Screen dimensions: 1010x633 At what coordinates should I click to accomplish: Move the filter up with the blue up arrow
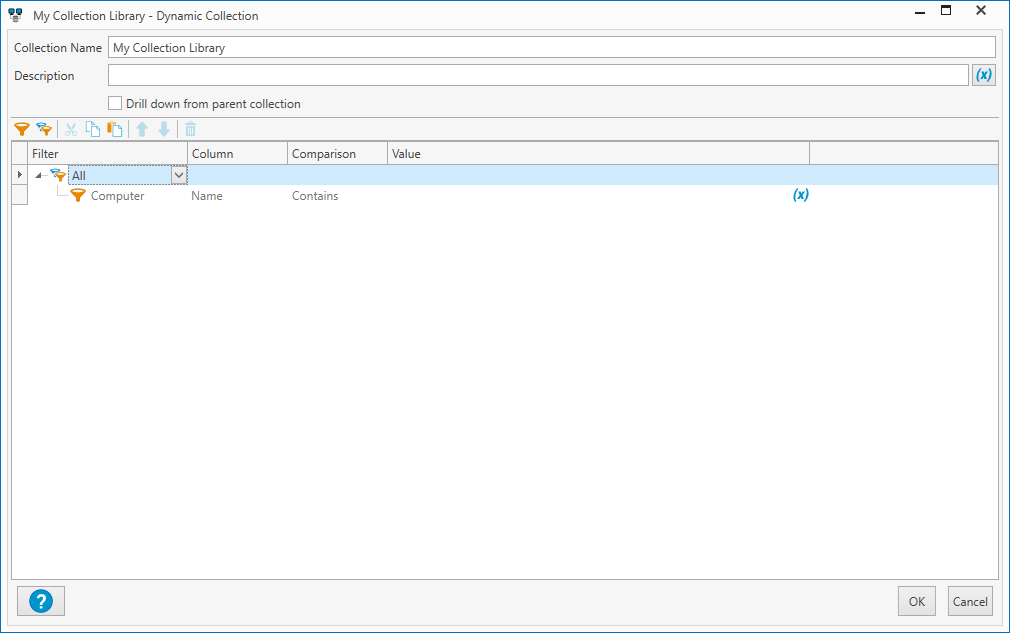click(142, 129)
